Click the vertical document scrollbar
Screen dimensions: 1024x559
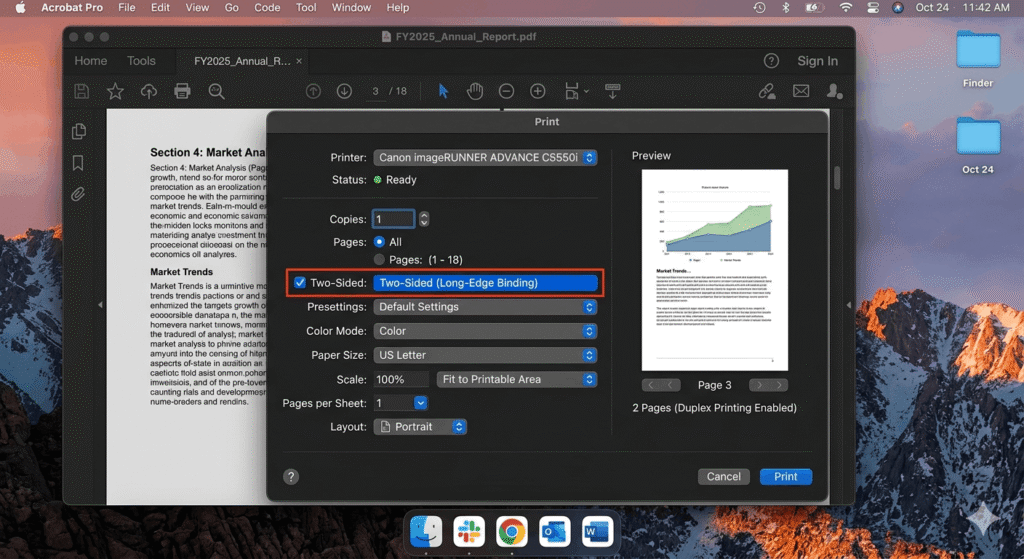pos(837,177)
